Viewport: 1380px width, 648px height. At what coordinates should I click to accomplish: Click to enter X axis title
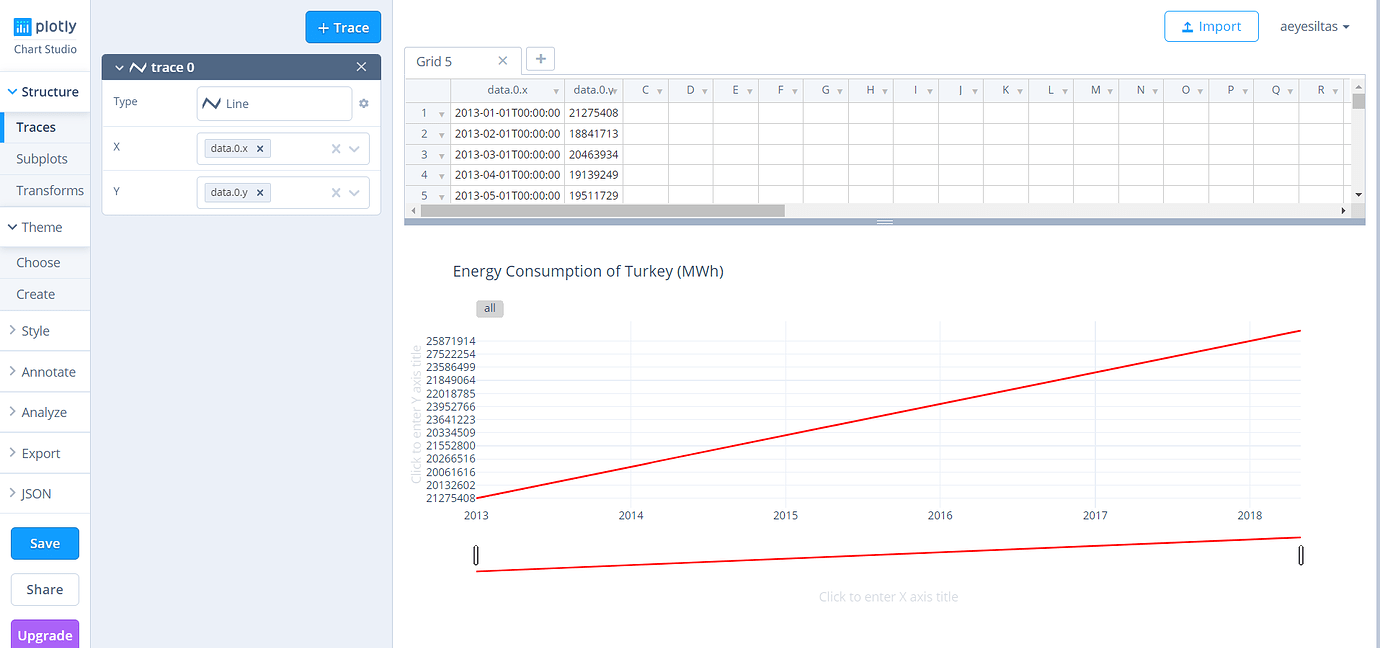888,597
